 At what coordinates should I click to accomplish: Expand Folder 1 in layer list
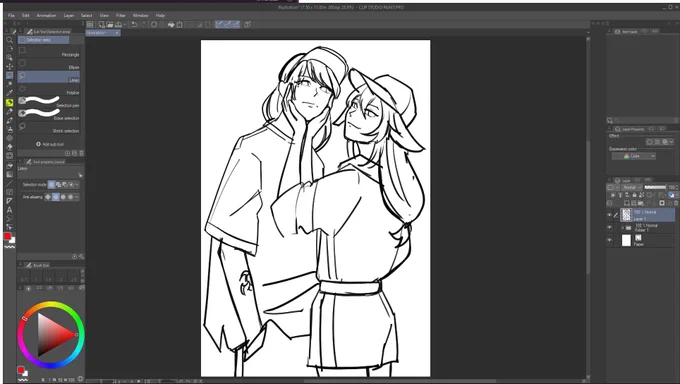pyautogui.click(x=623, y=227)
